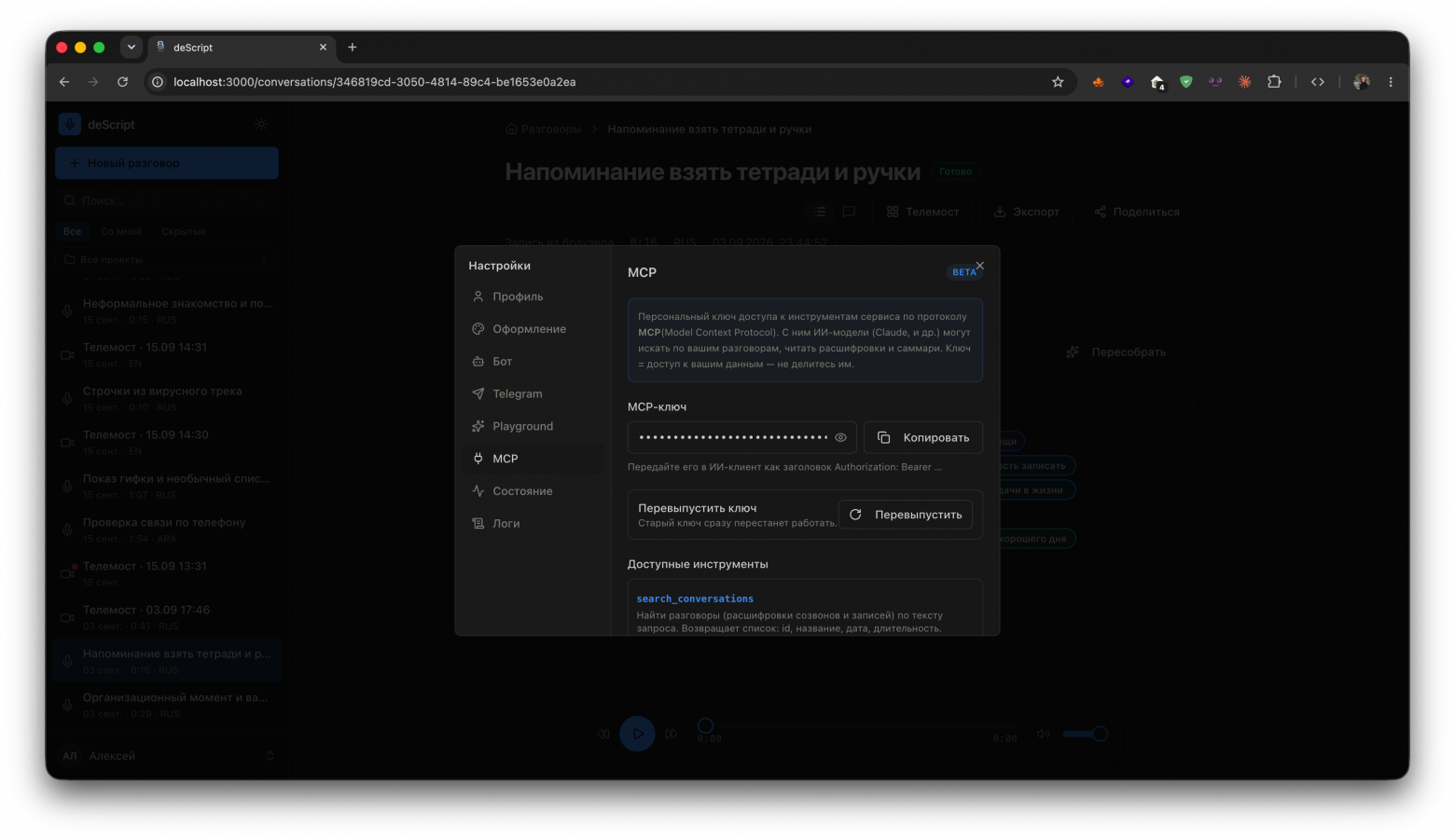Select the Скрытые filter tab
Image resolution: width=1455 pixels, height=840 pixels.
(184, 231)
